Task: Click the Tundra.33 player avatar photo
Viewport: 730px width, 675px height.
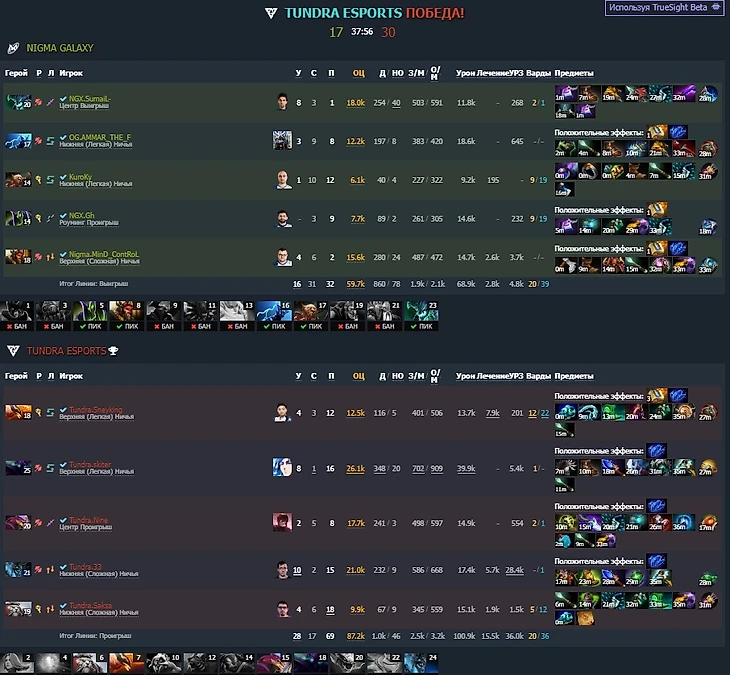Action: (x=282, y=570)
